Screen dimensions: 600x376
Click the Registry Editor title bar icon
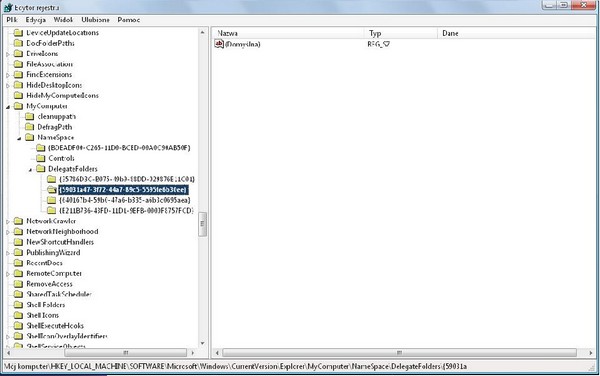point(8,7)
